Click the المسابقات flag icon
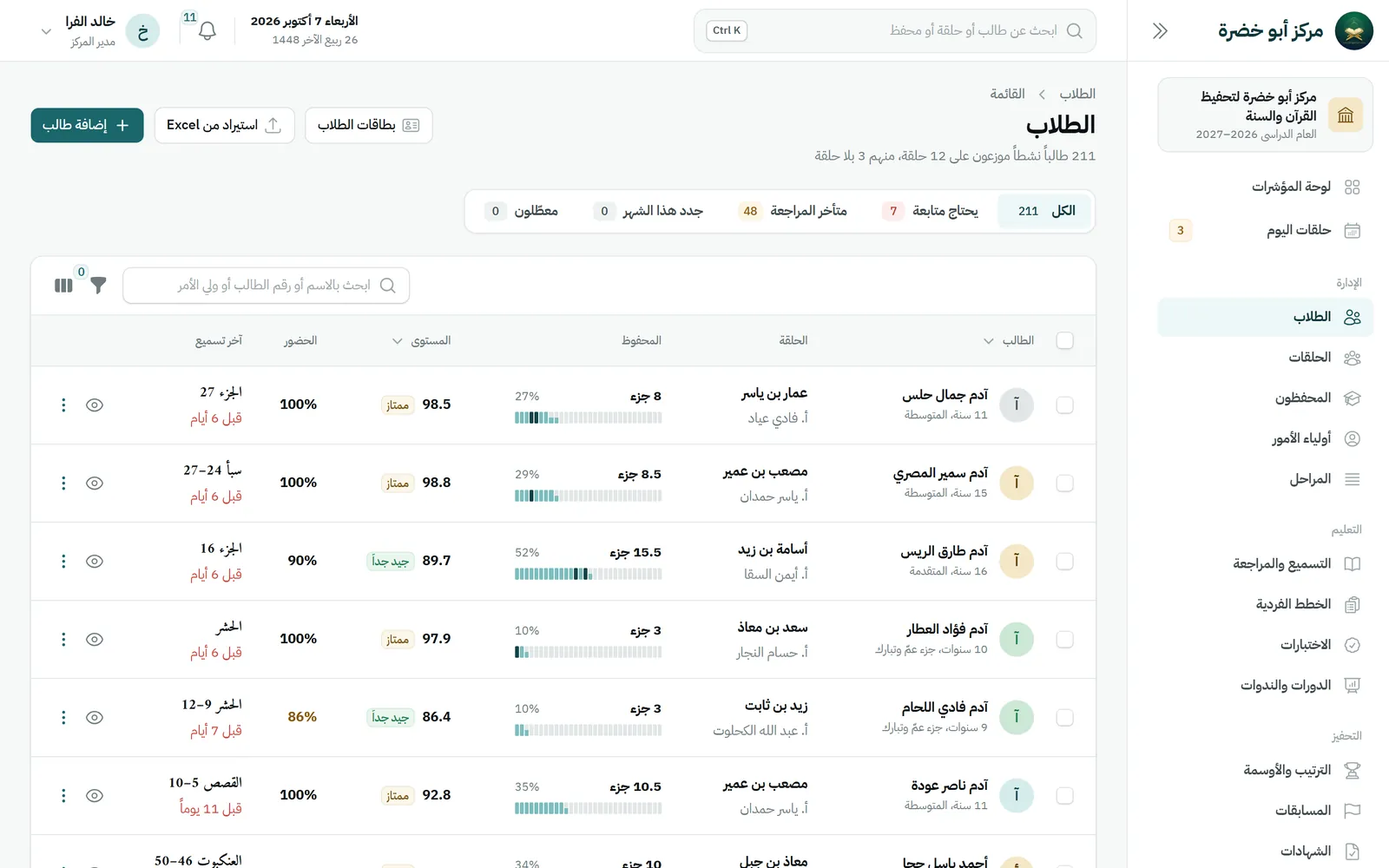Viewport: 1389px width, 868px height. 1352,811
